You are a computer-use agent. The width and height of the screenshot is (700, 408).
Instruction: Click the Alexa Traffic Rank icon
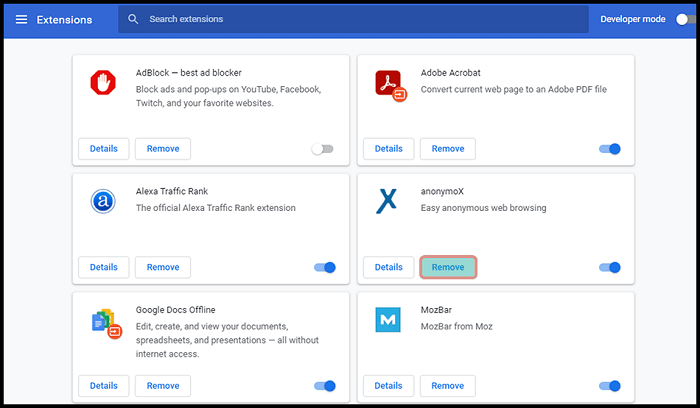(103, 201)
